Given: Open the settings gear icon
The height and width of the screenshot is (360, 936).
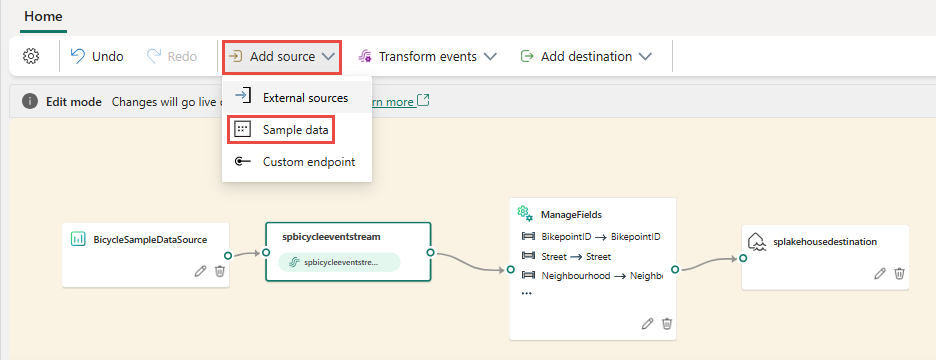Looking at the screenshot, I should (30, 56).
